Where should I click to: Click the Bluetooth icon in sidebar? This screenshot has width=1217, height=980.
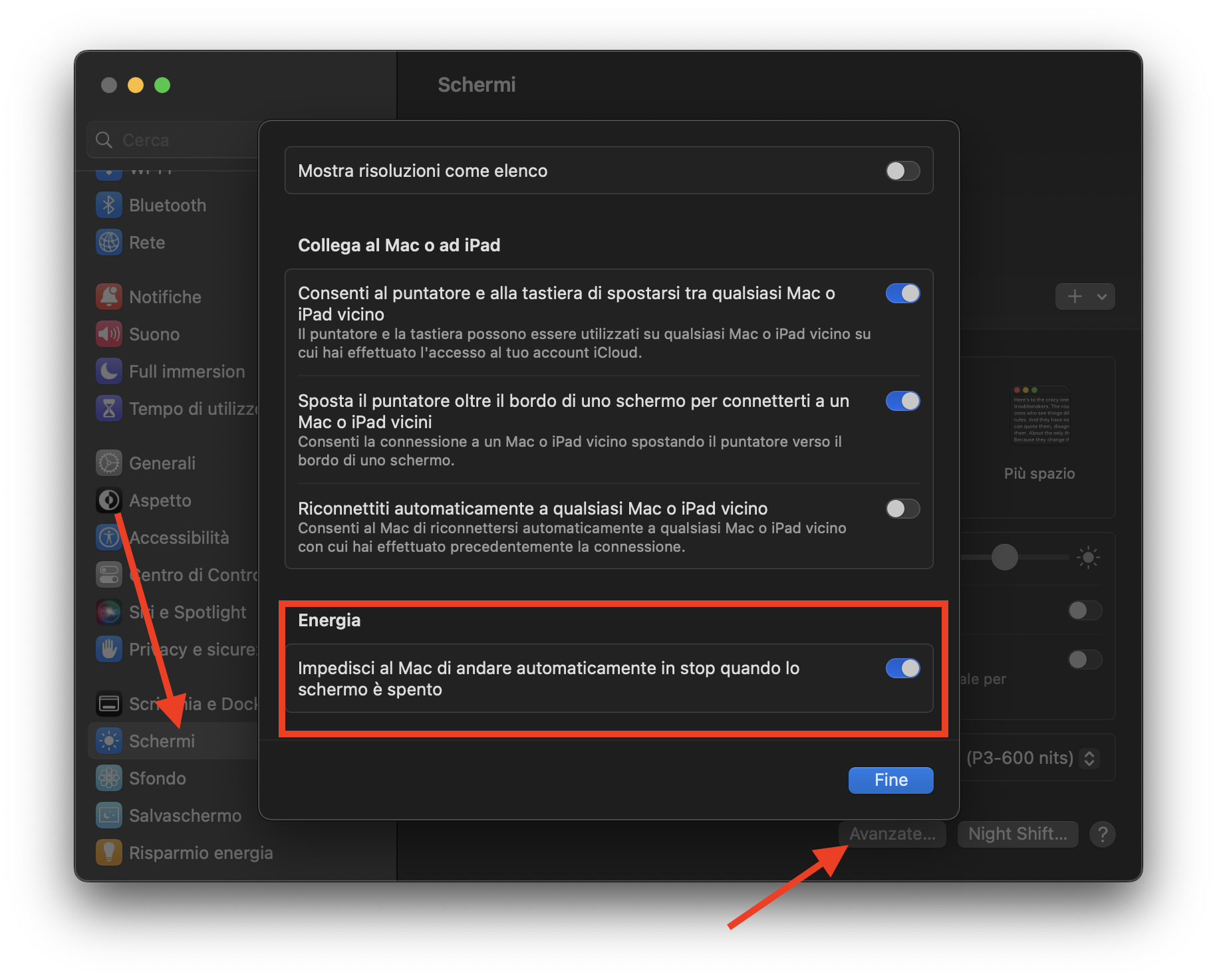click(x=109, y=205)
